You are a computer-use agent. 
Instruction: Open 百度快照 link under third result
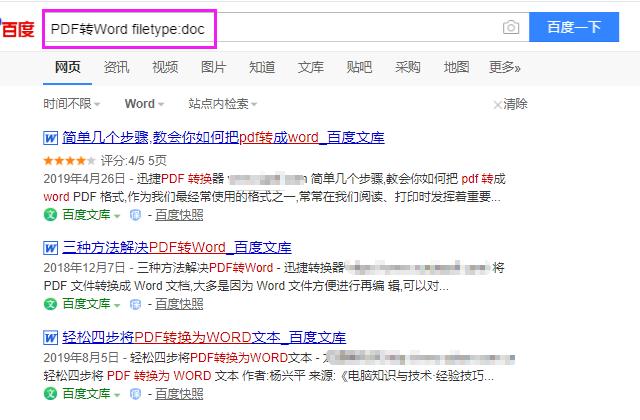pyautogui.click(x=179, y=394)
